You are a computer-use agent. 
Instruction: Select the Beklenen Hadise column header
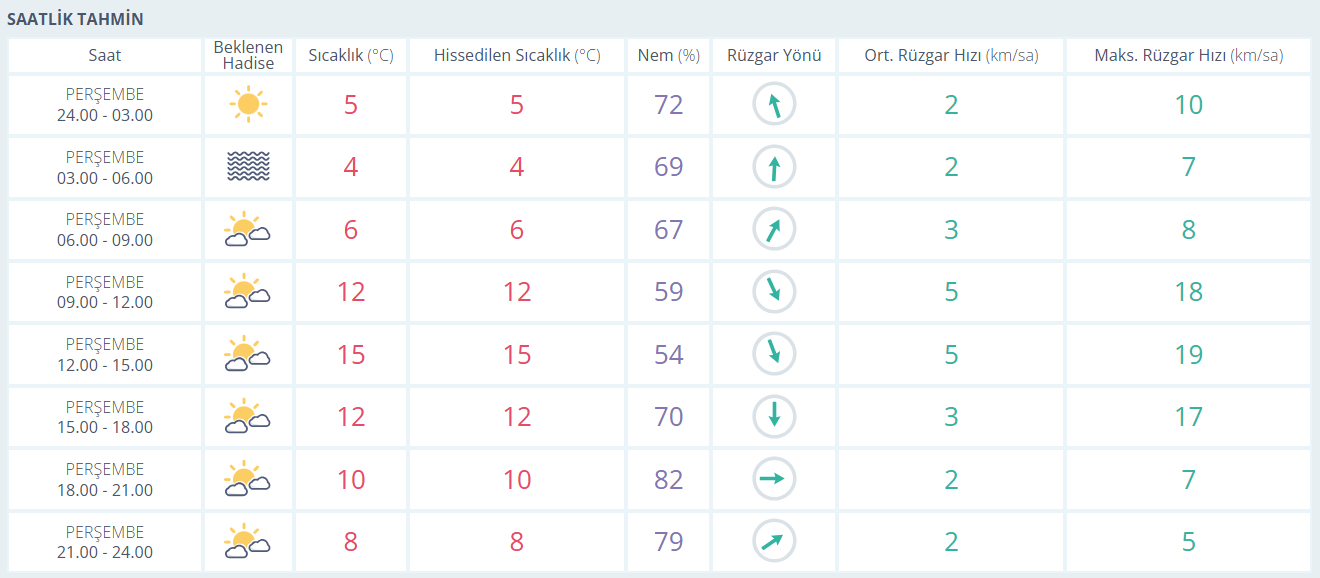pos(248,55)
